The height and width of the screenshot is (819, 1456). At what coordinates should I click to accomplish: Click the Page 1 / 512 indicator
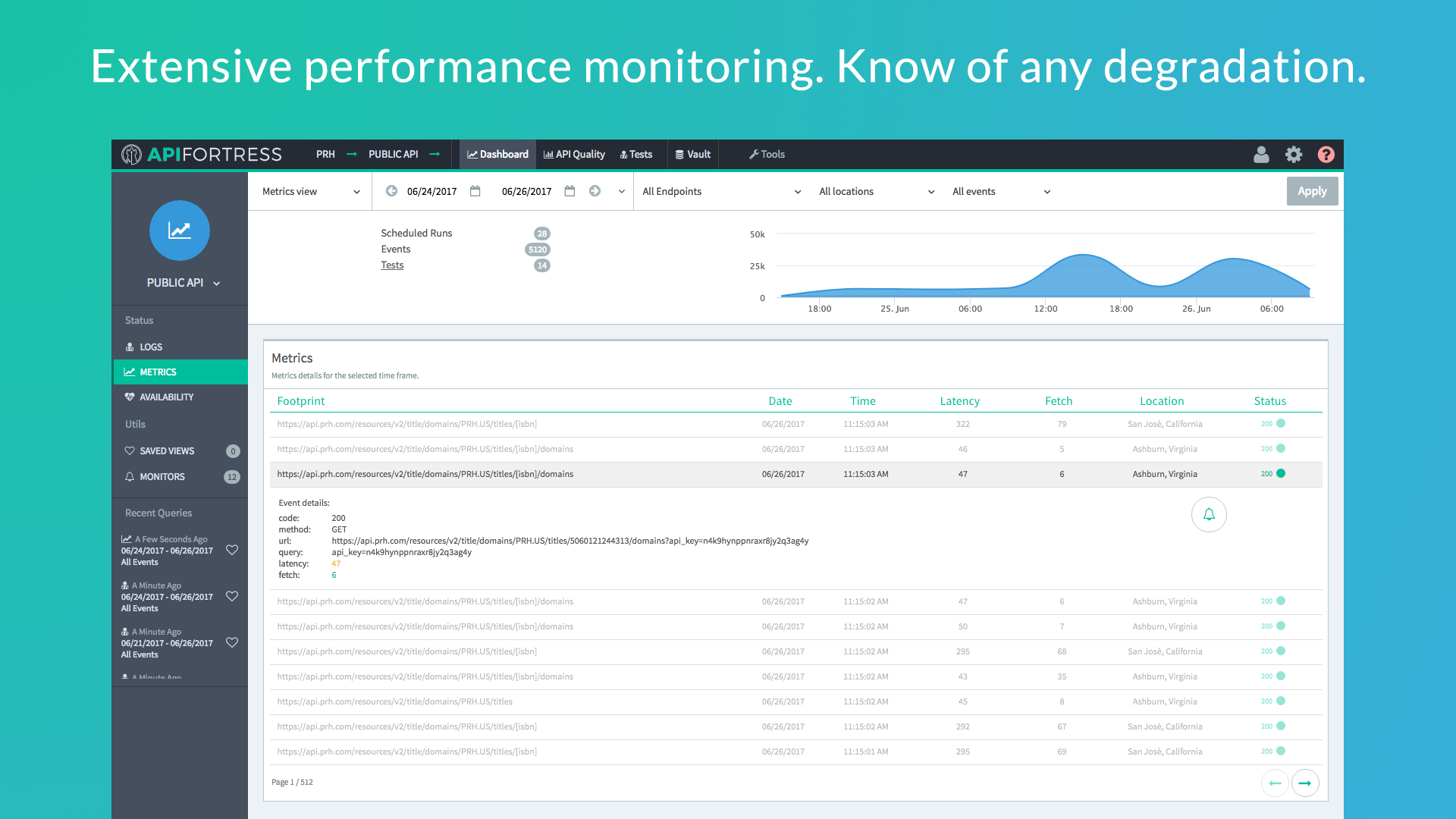click(292, 782)
